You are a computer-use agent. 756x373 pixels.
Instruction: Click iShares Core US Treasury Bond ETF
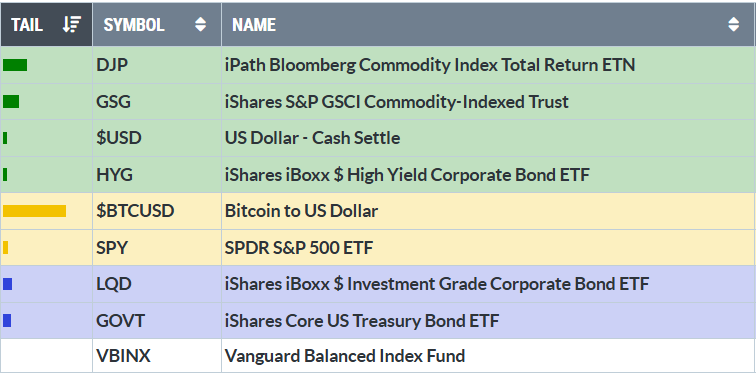click(x=362, y=320)
